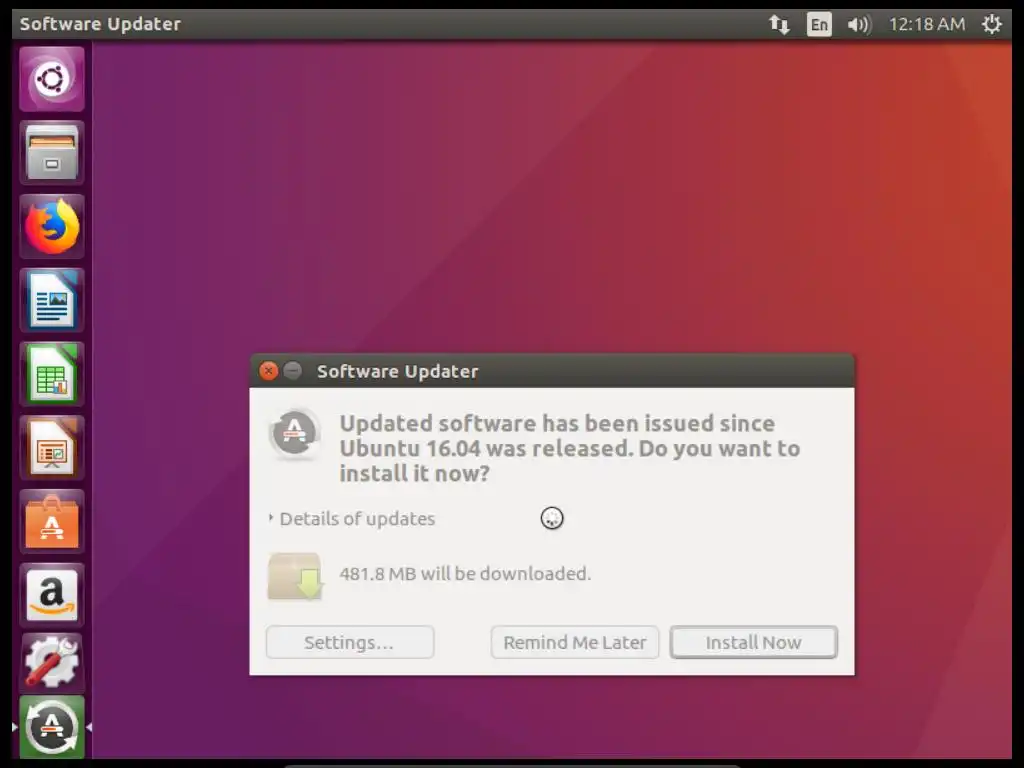The image size is (1024, 768).
Task: Open LibreOffice Impress presentation icon
Action: click(x=52, y=448)
